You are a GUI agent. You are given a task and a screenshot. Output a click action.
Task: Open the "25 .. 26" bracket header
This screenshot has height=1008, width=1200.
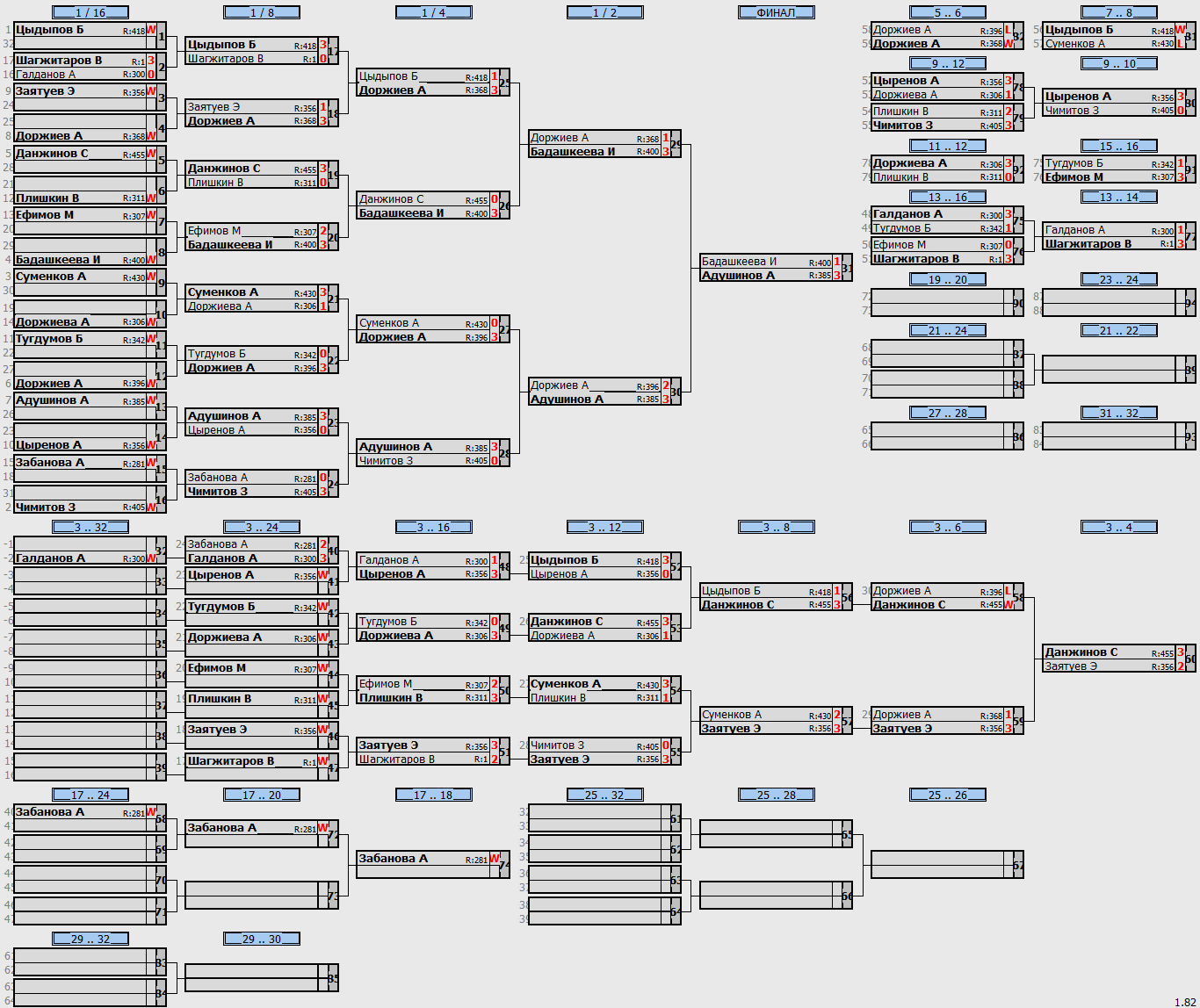pyautogui.click(x=947, y=795)
